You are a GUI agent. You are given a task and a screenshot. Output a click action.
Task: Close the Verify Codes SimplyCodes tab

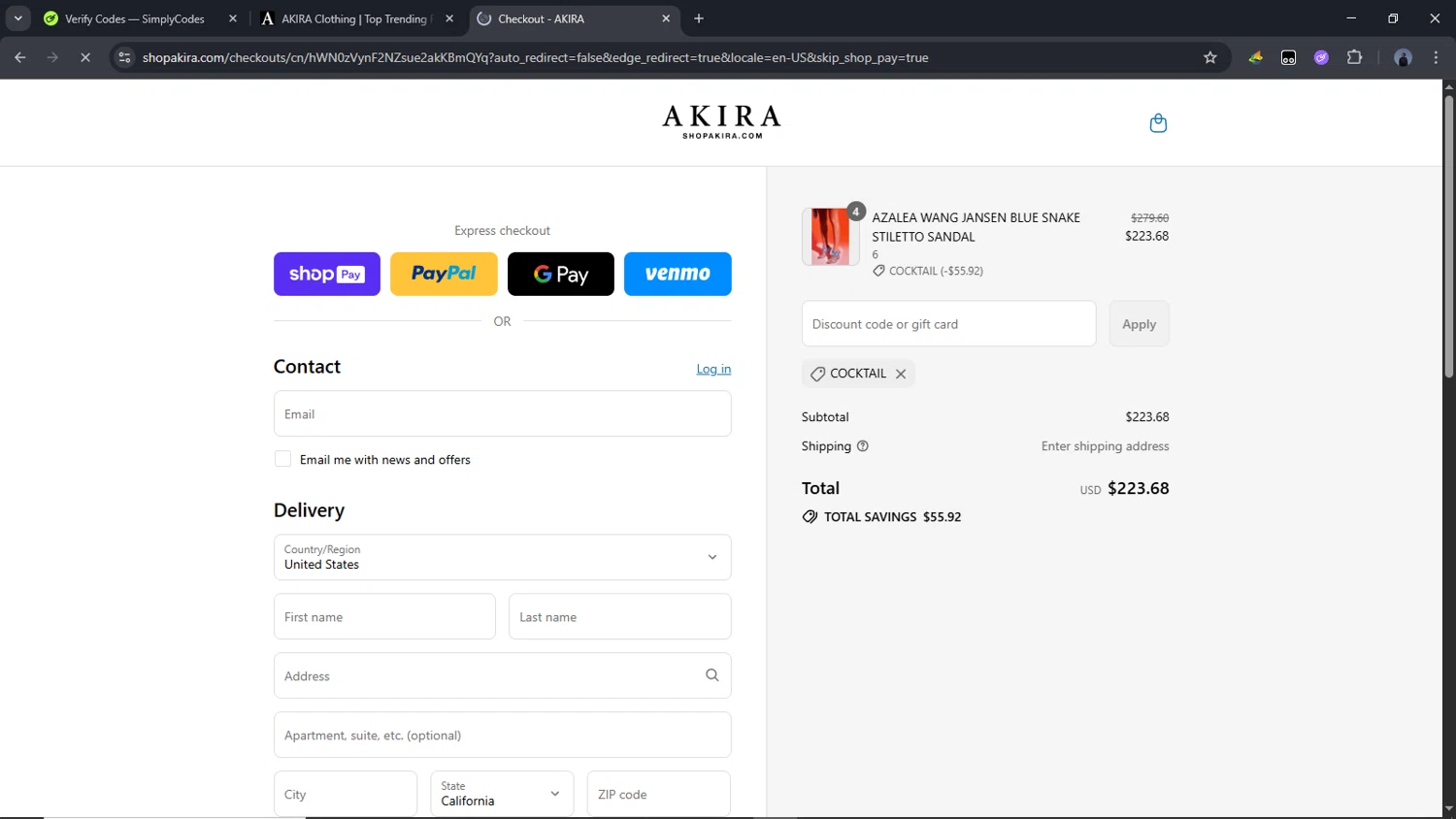point(233,18)
